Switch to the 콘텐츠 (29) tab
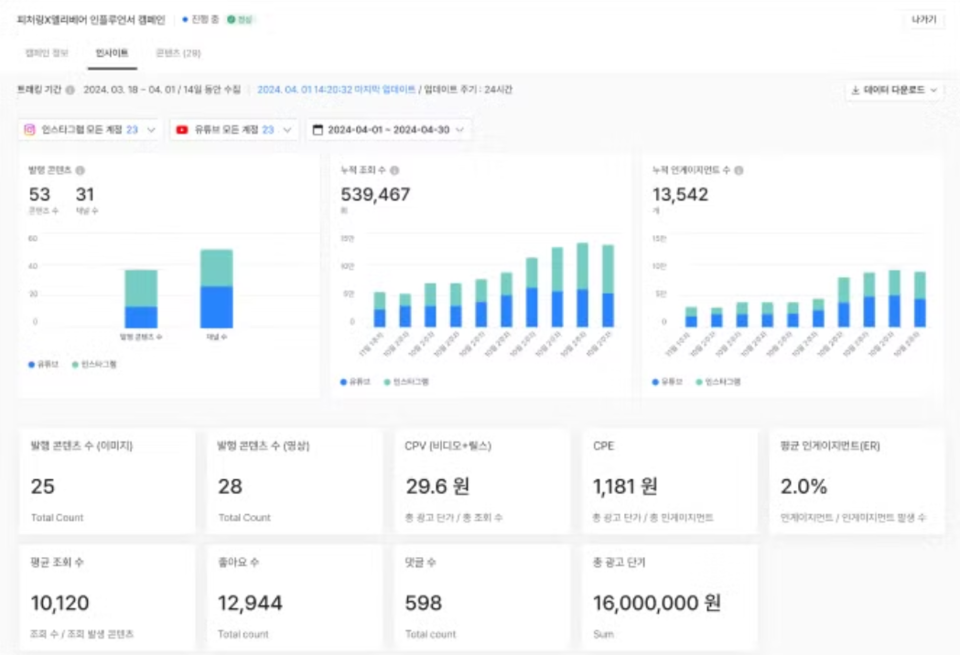The width and height of the screenshot is (960, 655). click(x=177, y=53)
